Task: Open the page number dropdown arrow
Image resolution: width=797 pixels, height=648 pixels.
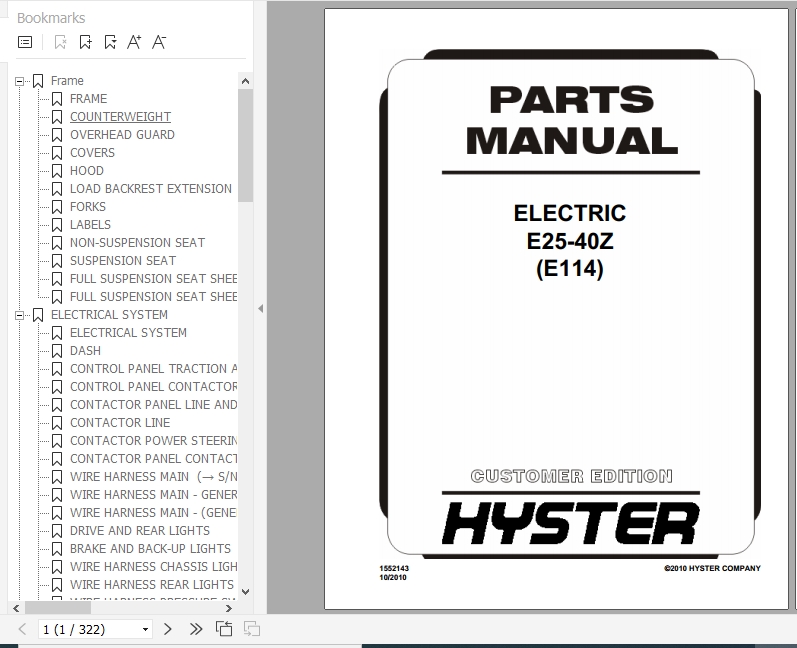Action: 145,629
